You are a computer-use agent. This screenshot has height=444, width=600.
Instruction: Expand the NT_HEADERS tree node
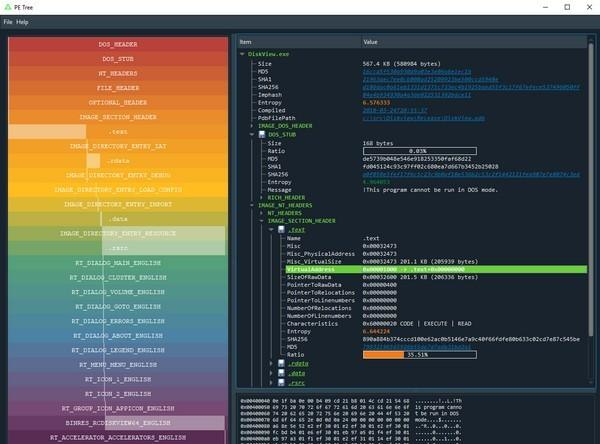click(x=259, y=211)
